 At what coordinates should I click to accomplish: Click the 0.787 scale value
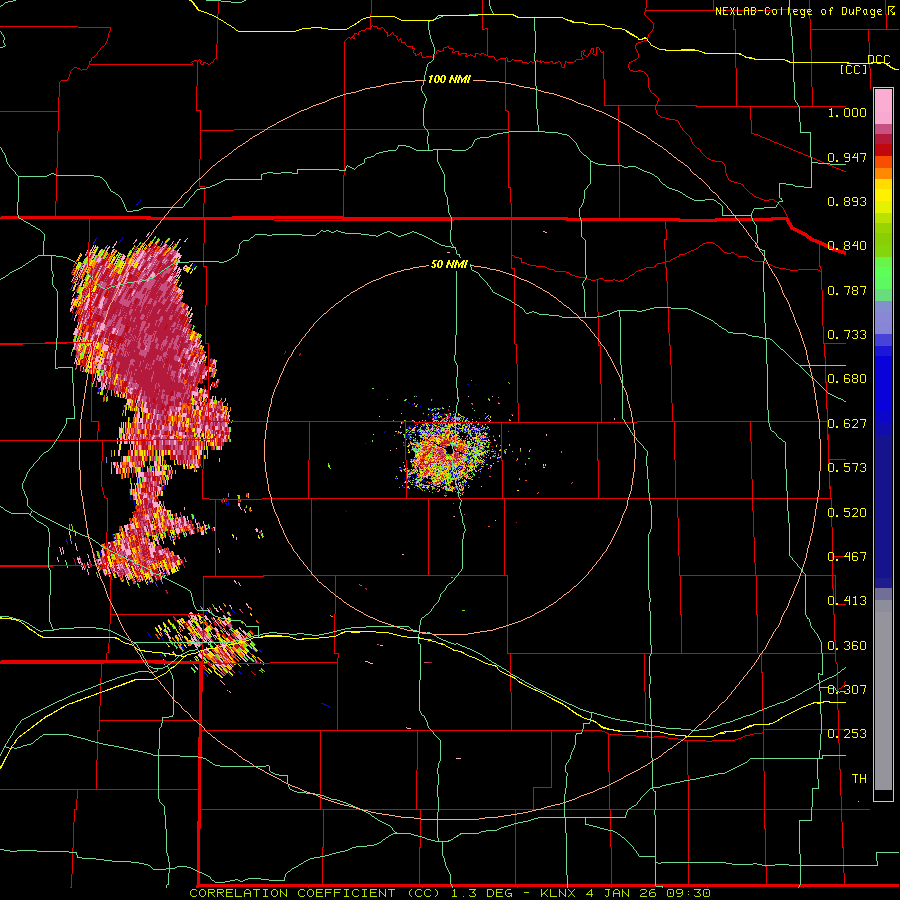(847, 290)
